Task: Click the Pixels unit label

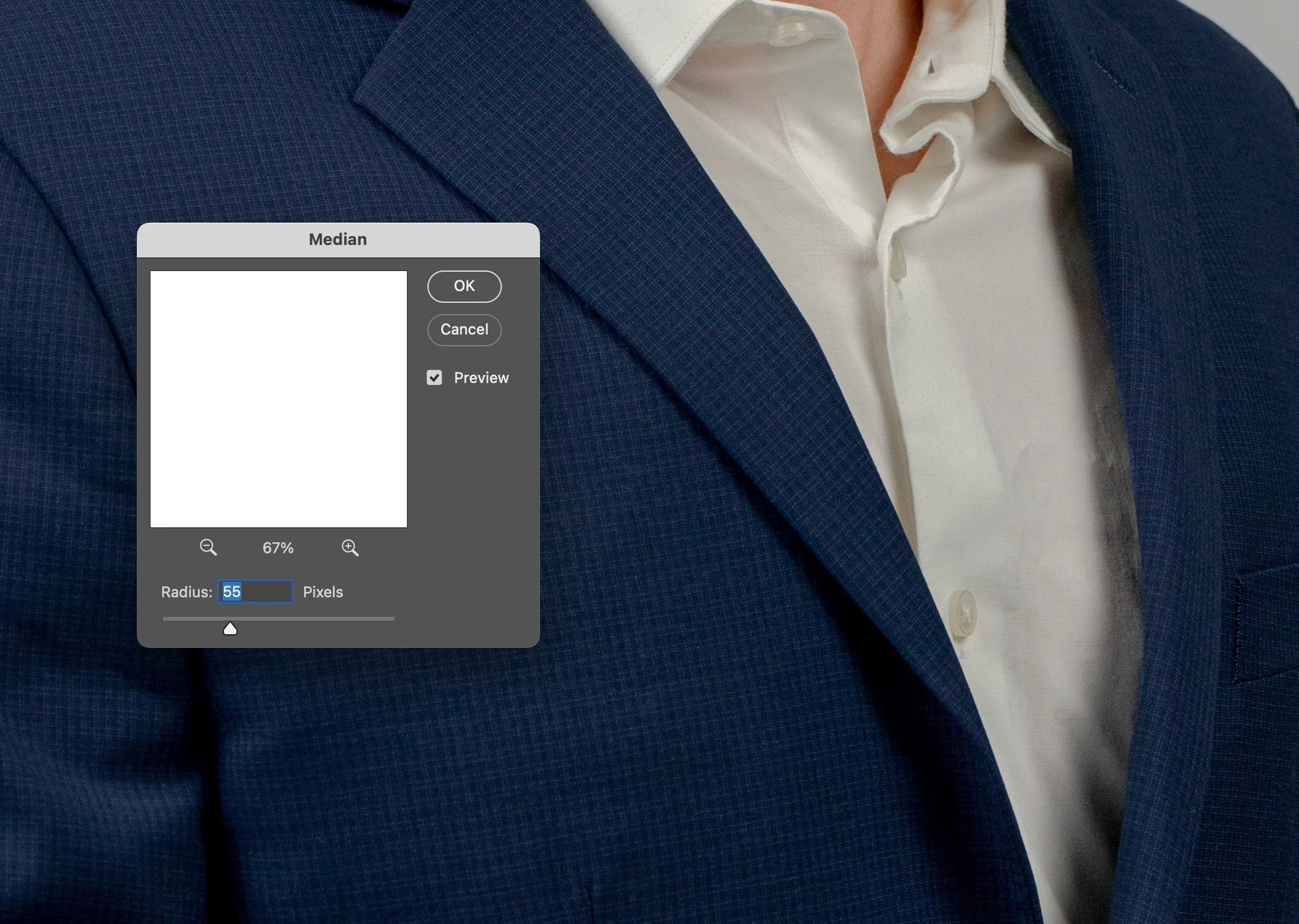Action: [x=323, y=592]
